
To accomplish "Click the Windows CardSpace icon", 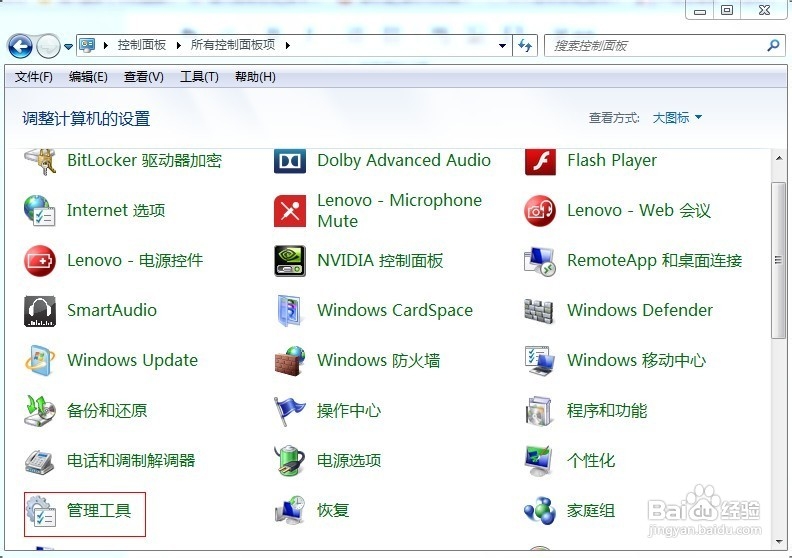I will coord(290,311).
